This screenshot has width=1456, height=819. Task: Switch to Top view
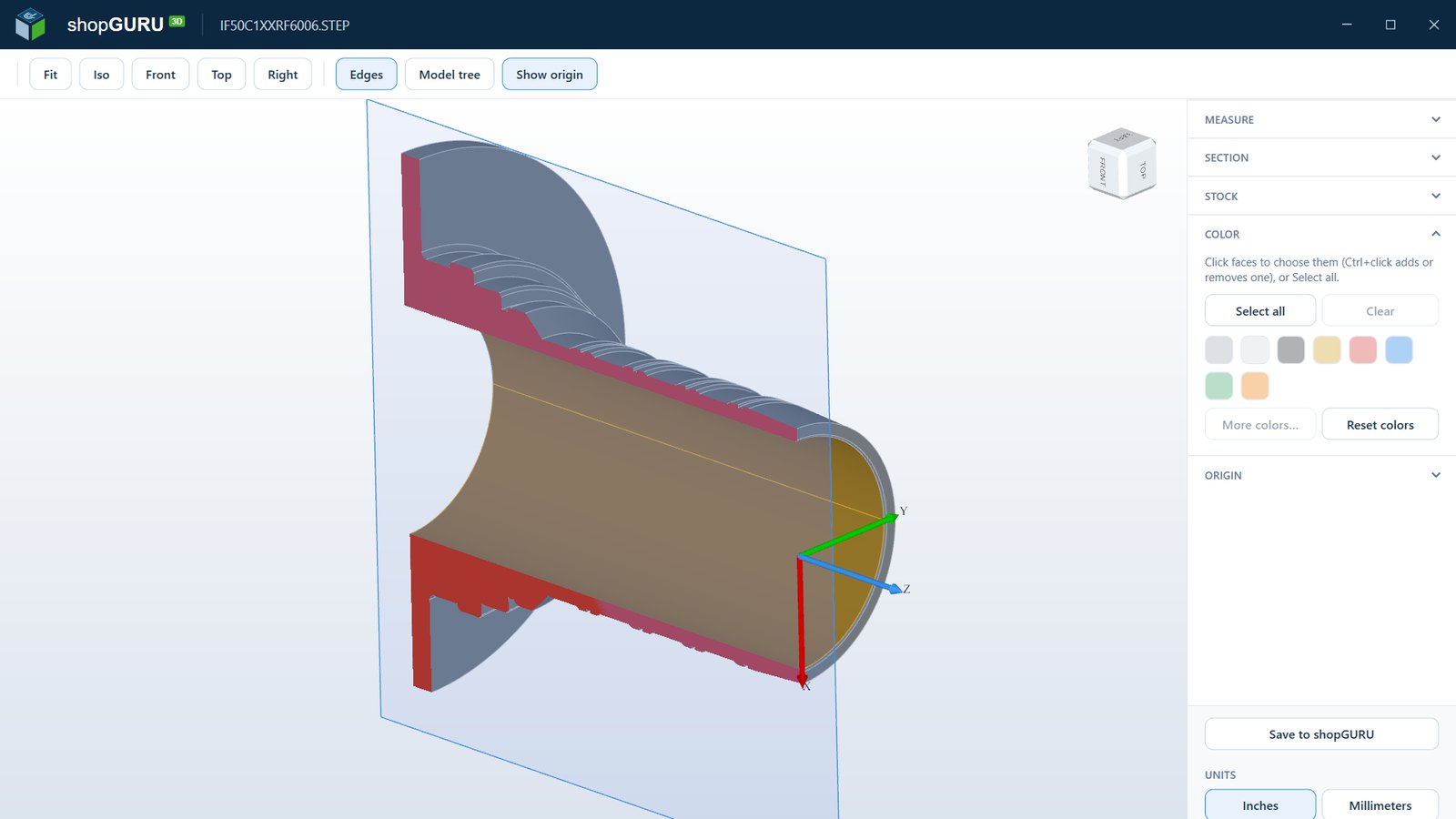[221, 75]
